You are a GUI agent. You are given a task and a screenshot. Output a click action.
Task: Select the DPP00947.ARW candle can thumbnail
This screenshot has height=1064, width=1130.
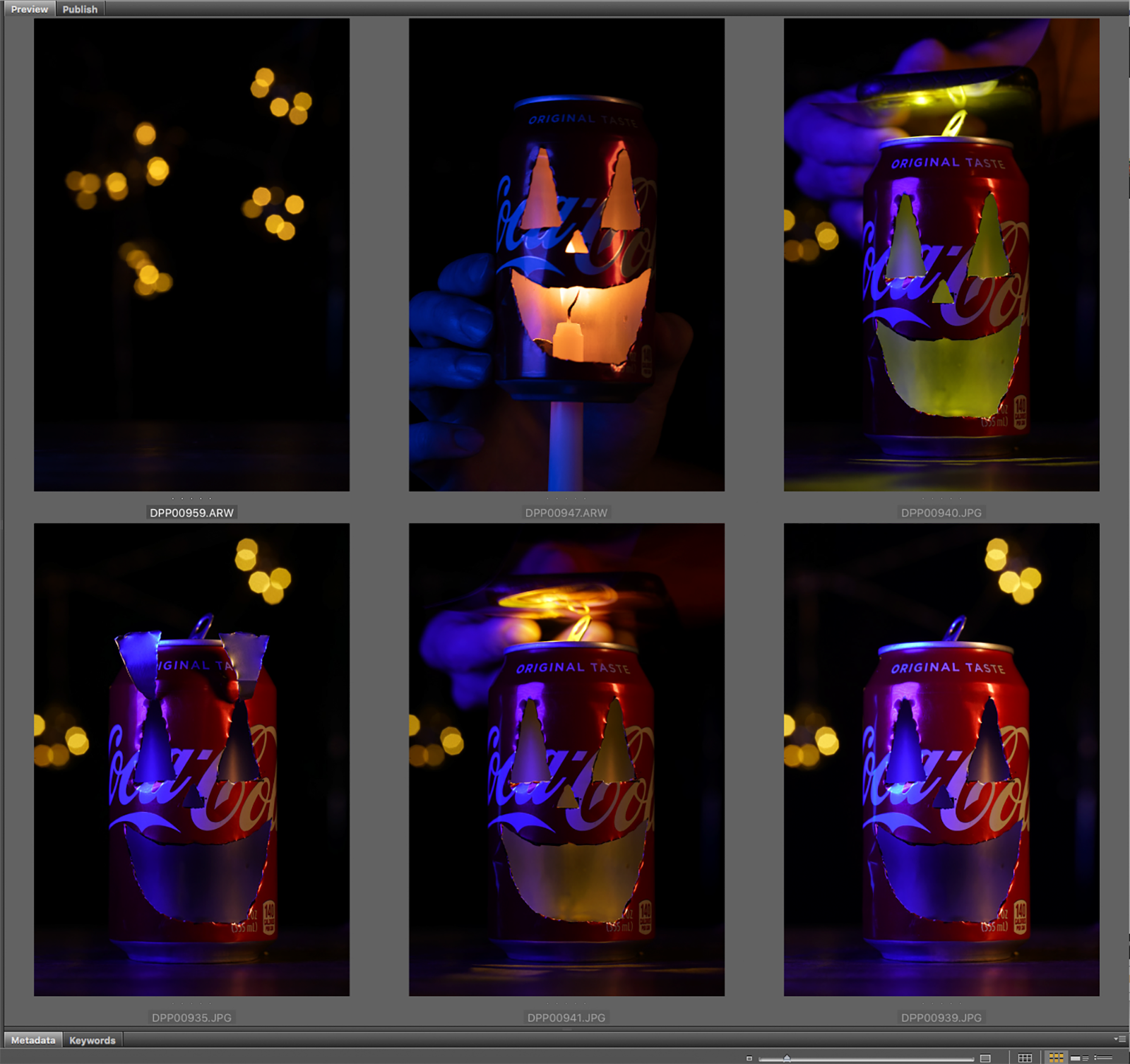(566, 254)
